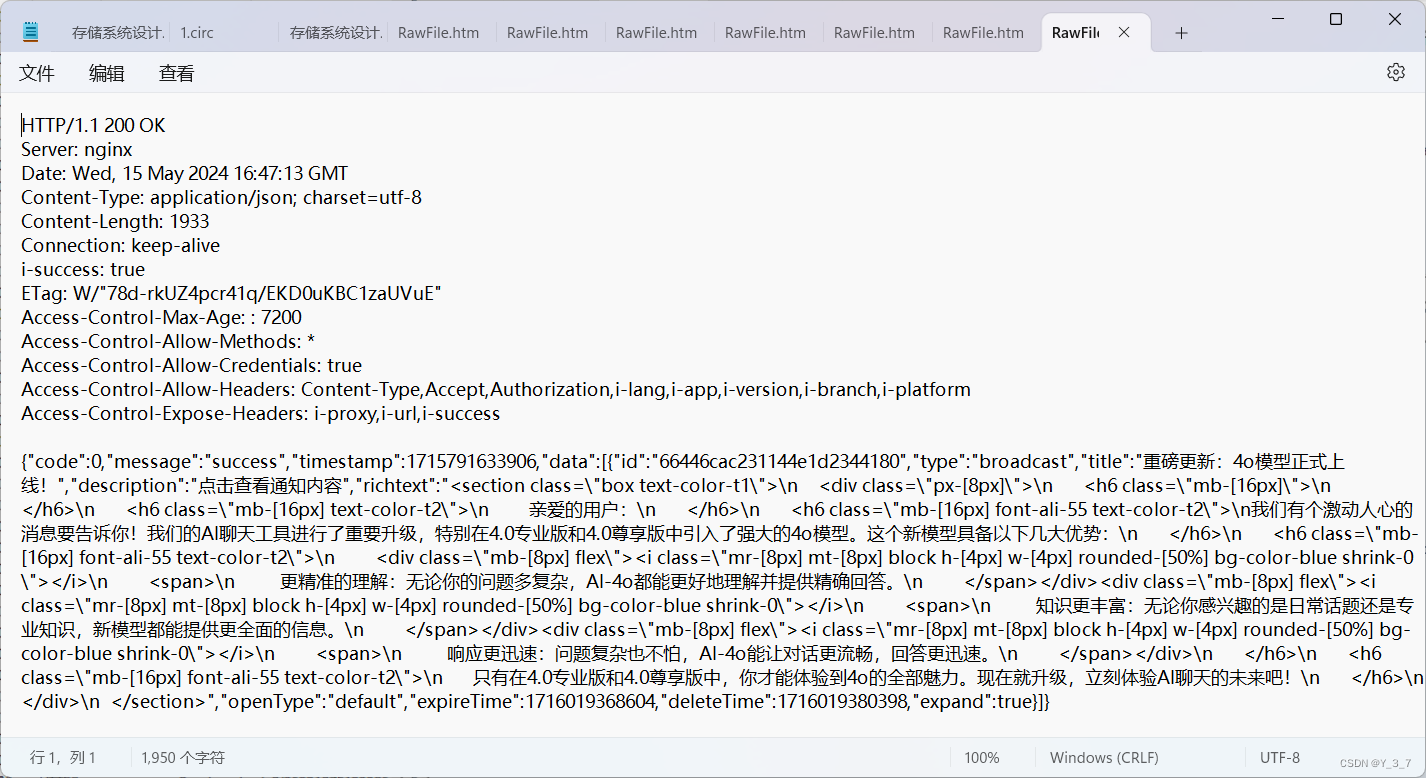Click the Content-Type: application/json line
The width and height of the screenshot is (1426, 778).
(x=222, y=197)
